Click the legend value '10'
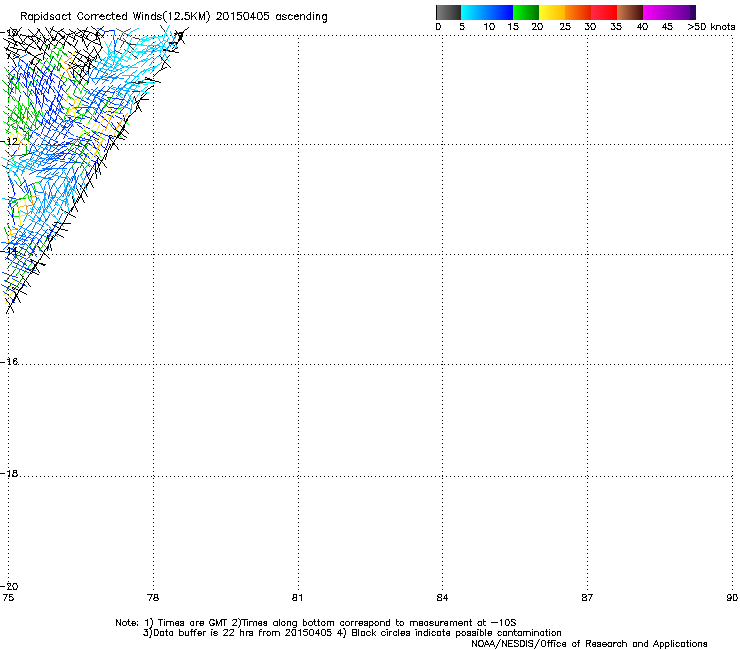The image size is (740, 650). coord(489,27)
